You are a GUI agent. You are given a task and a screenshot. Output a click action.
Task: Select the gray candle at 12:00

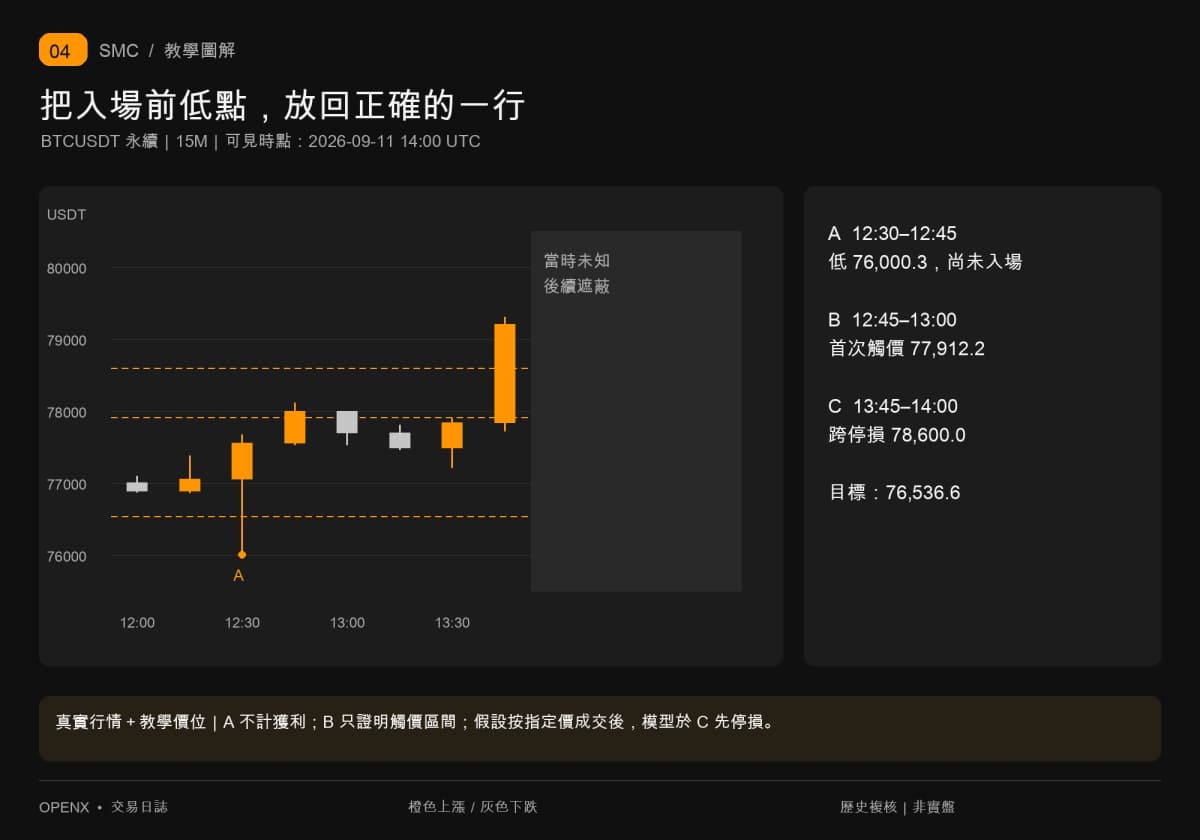point(137,486)
